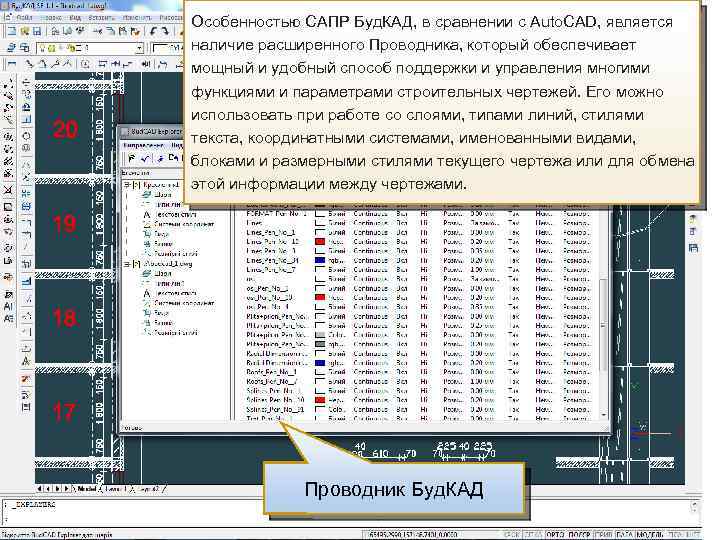Select the os_Pen_No_4 layer row

(417, 307)
